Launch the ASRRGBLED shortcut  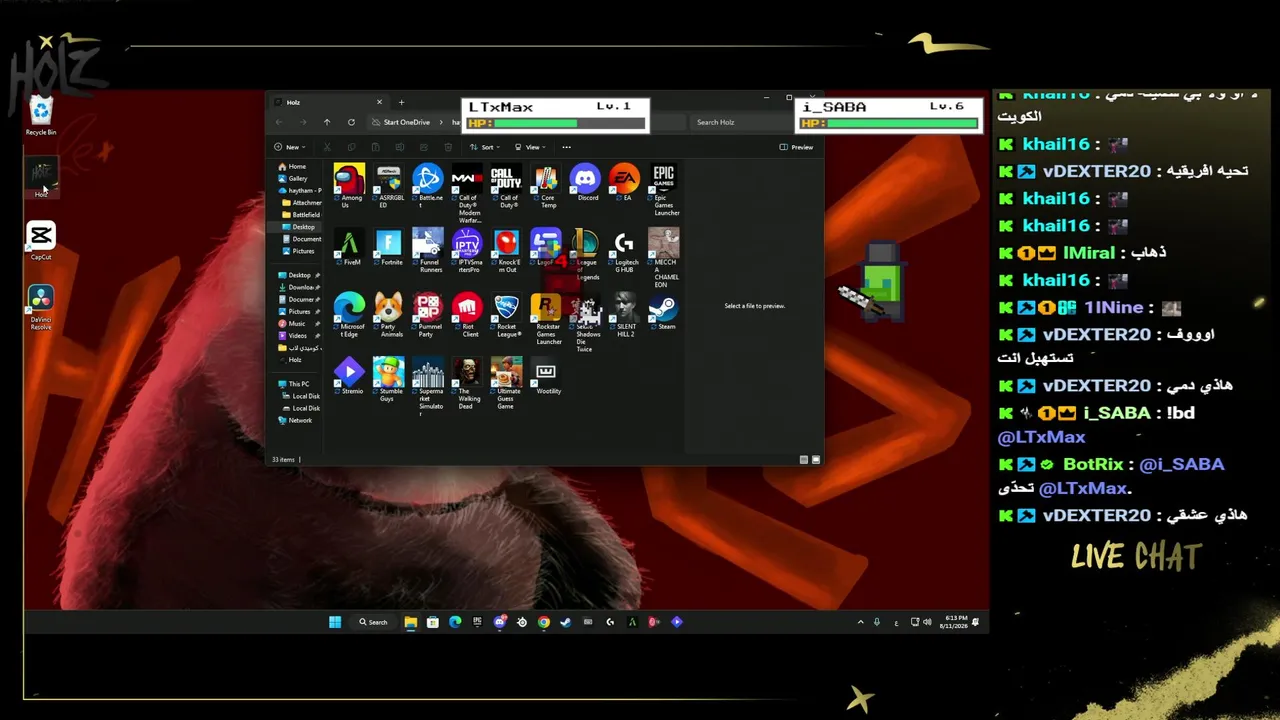point(388,185)
